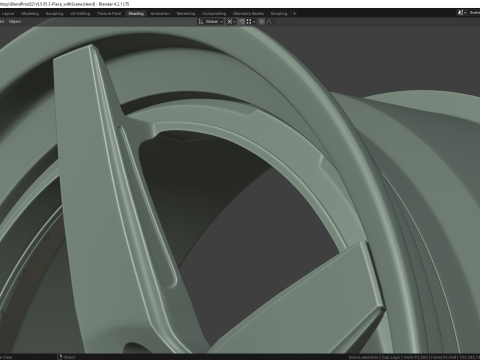Open the Texture Paint workspace tab
480x360 pixels.
click(109, 14)
